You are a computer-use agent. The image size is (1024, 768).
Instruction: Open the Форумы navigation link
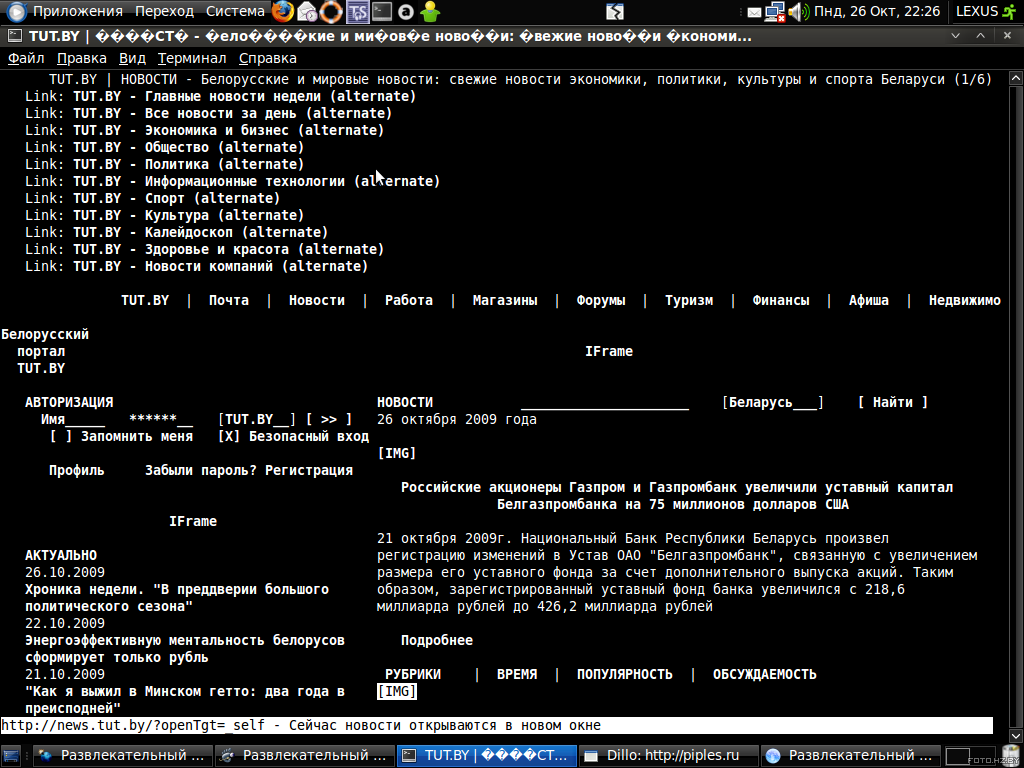601,300
